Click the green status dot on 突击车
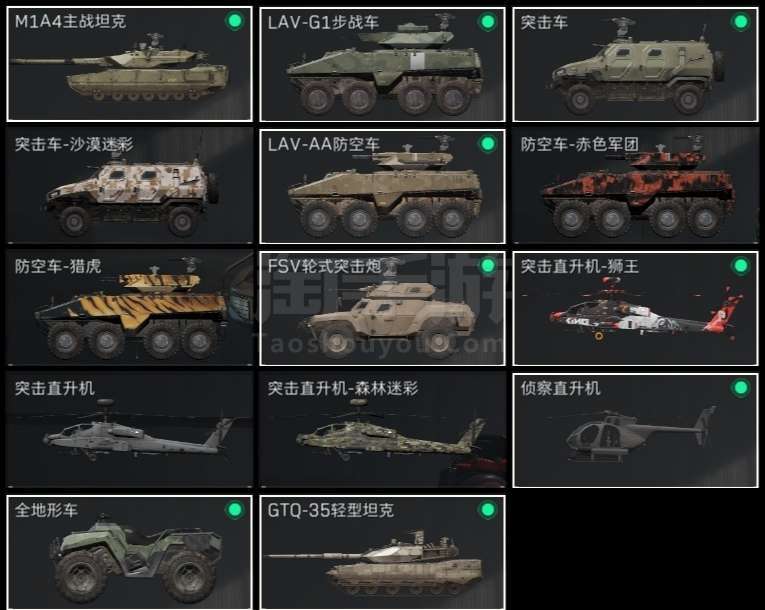Viewport: 765px width, 610px height. point(740,21)
